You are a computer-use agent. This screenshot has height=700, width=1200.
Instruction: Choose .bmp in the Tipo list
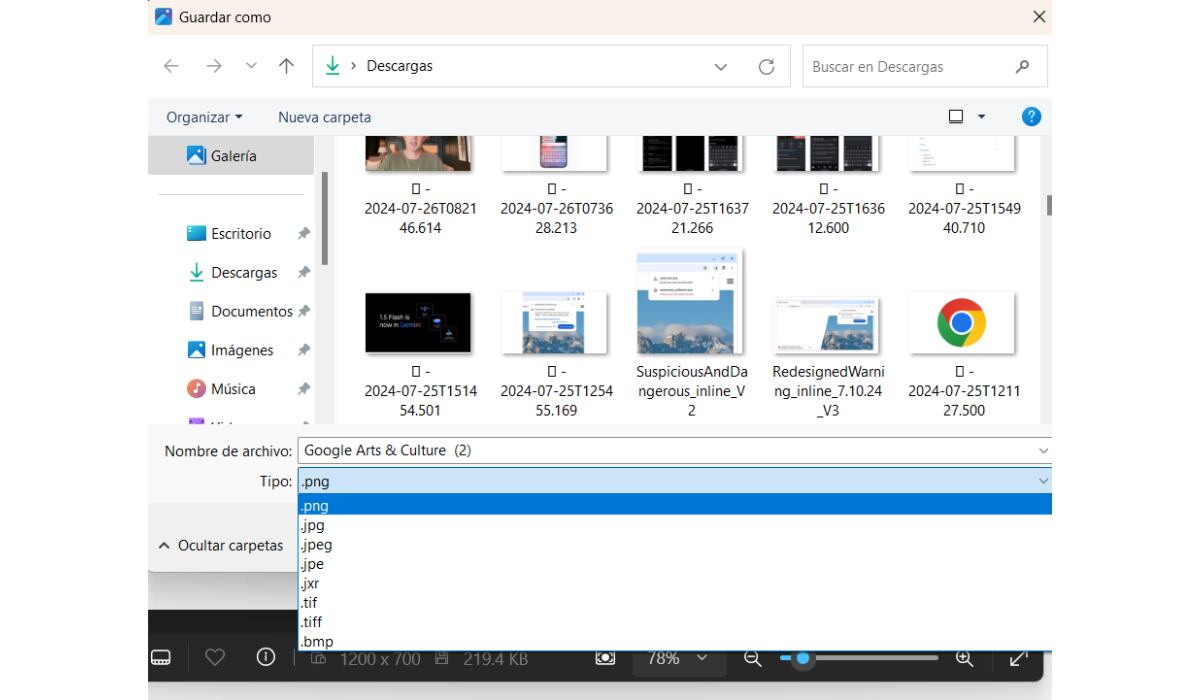[318, 641]
